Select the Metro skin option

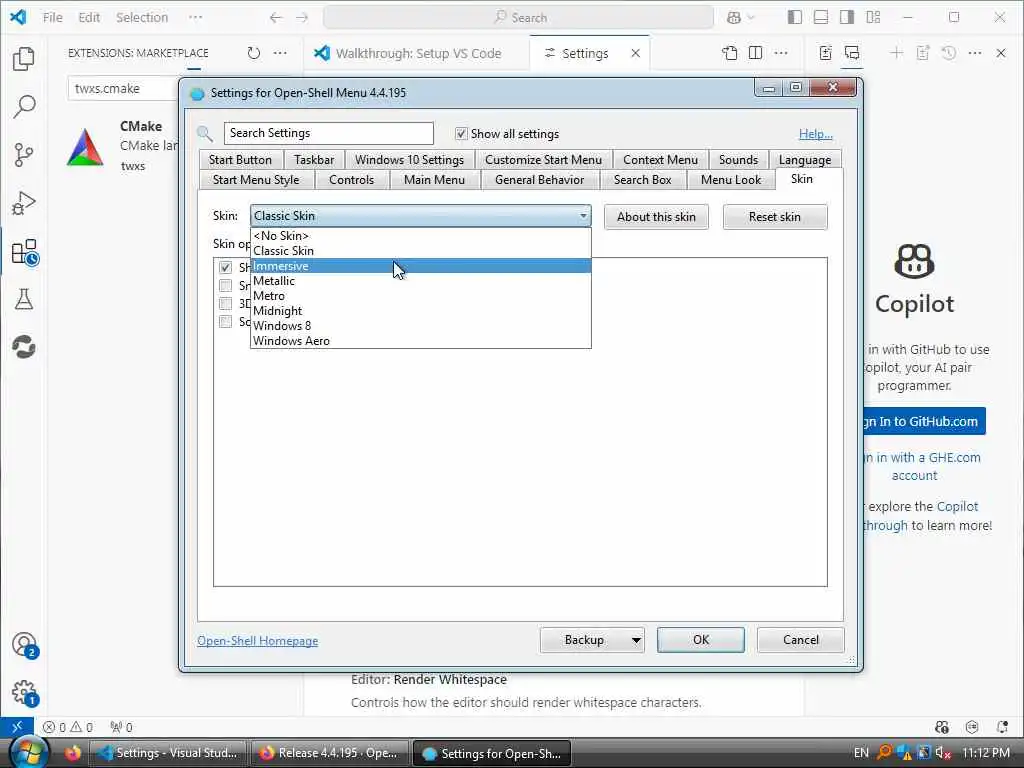click(x=421, y=296)
